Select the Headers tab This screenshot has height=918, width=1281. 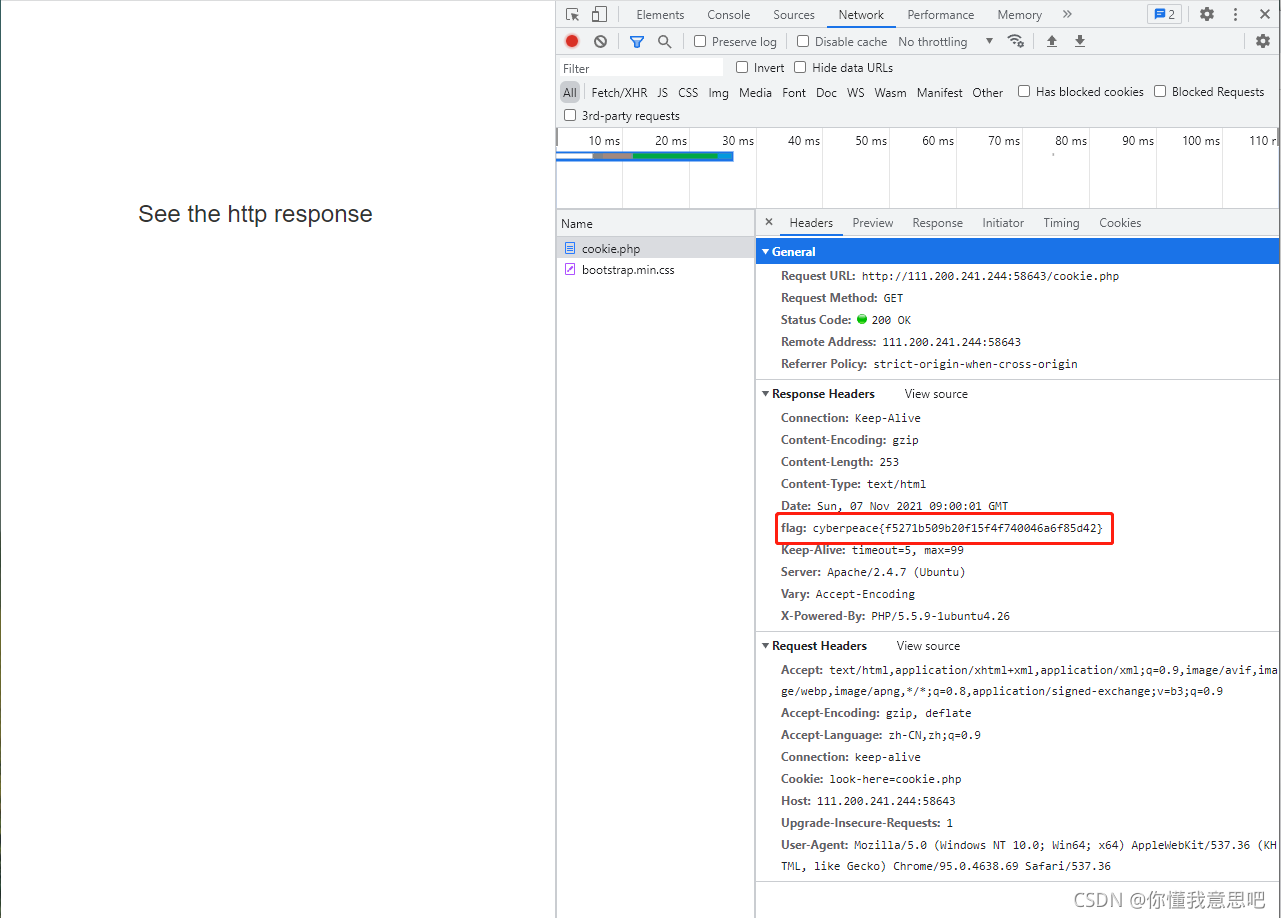[811, 223]
